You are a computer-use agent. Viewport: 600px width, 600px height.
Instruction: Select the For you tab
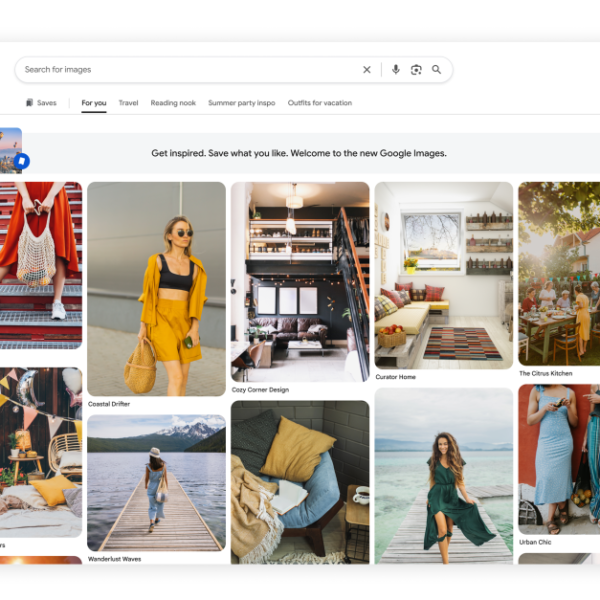tap(94, 103)
